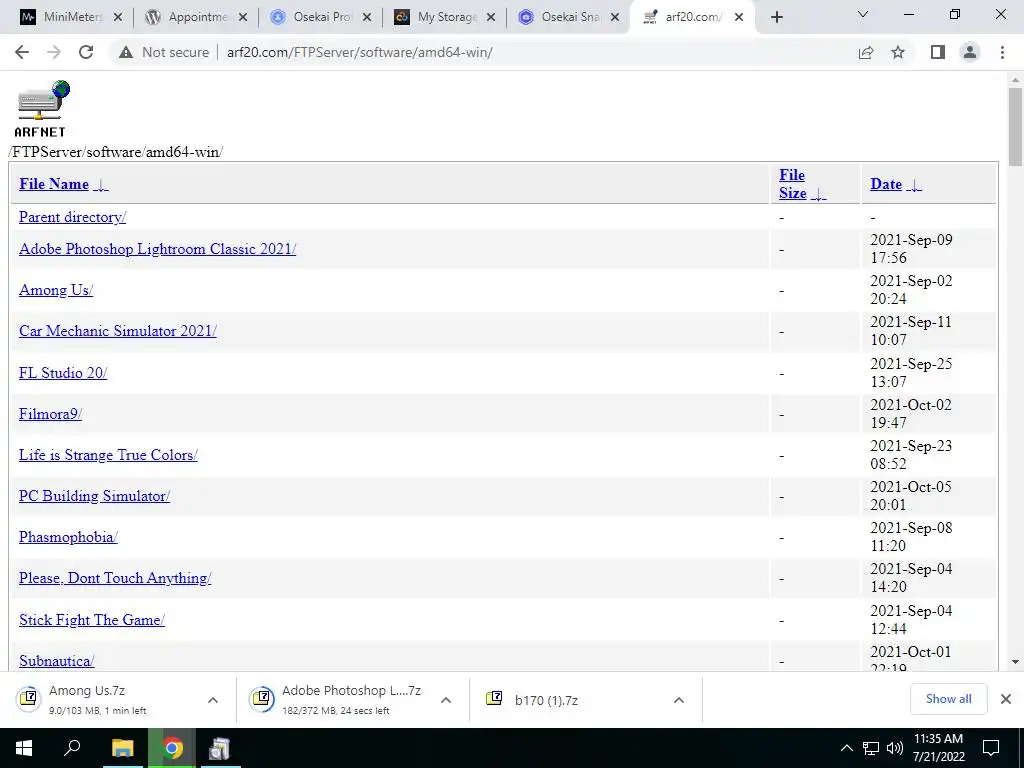Image resolution: width=1024 pixels, height=768 pixels.
Task: Open Chrome's three-dot menu
Action: (1002, 52)
